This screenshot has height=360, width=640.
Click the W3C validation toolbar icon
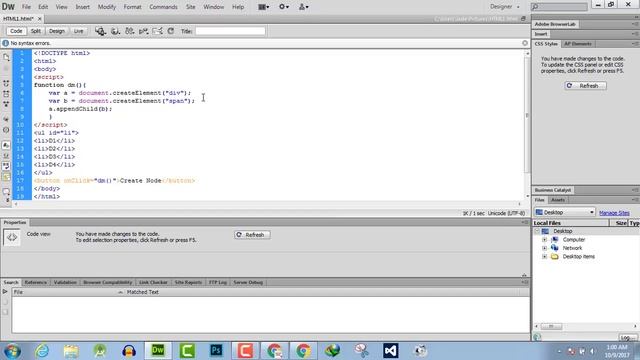143,31
